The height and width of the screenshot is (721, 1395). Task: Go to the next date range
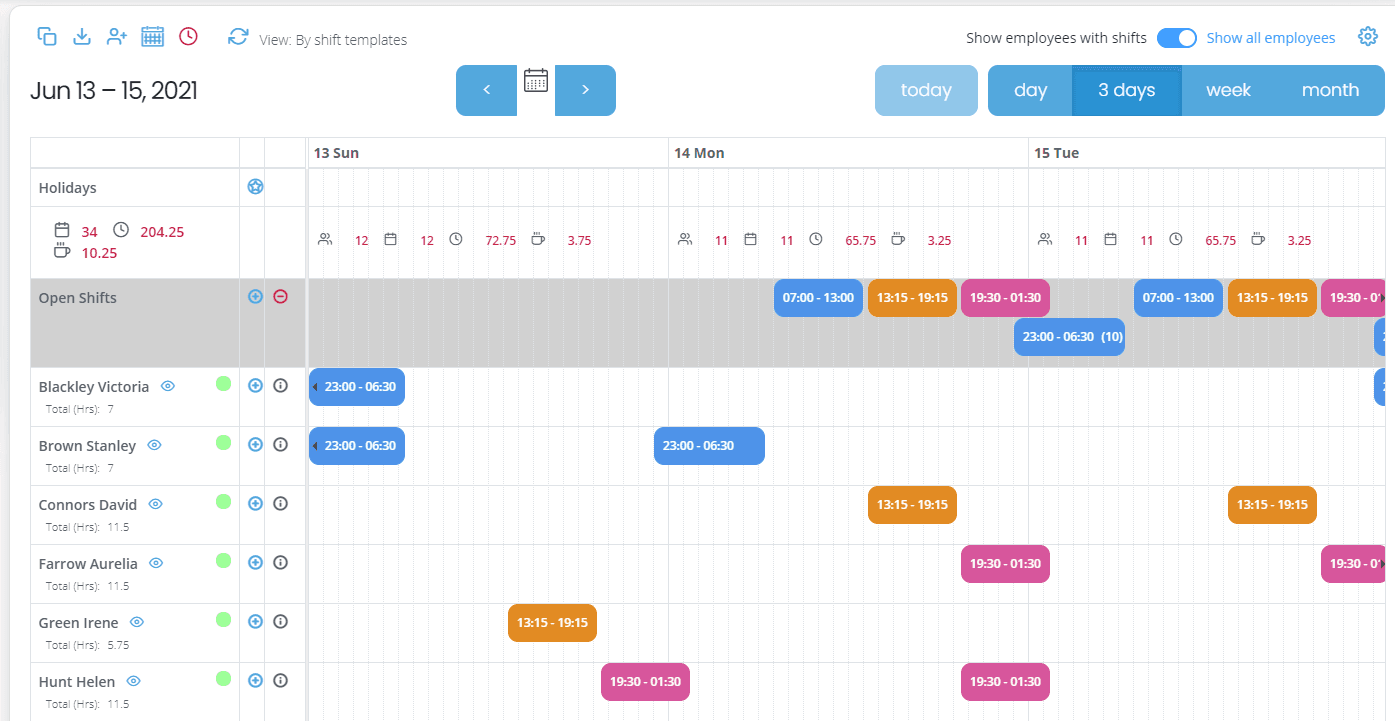click(585, 90)
